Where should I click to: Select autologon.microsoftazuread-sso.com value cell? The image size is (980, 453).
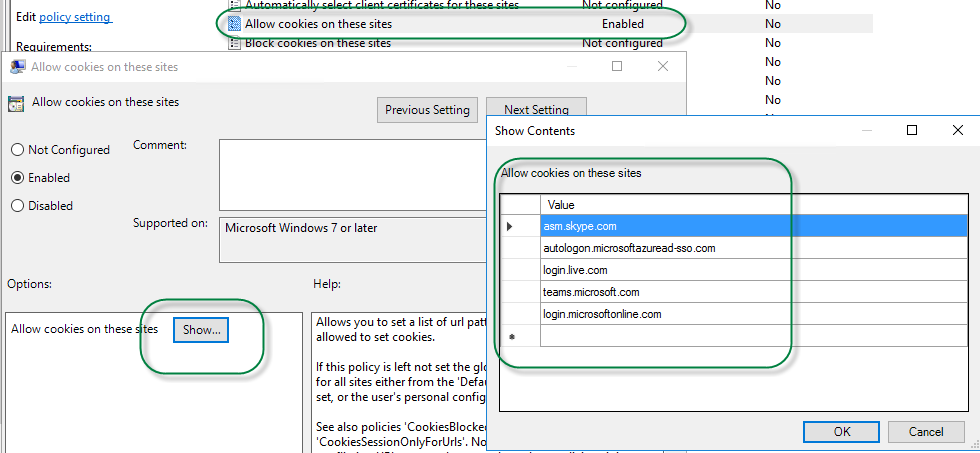[x=754, y=248]
